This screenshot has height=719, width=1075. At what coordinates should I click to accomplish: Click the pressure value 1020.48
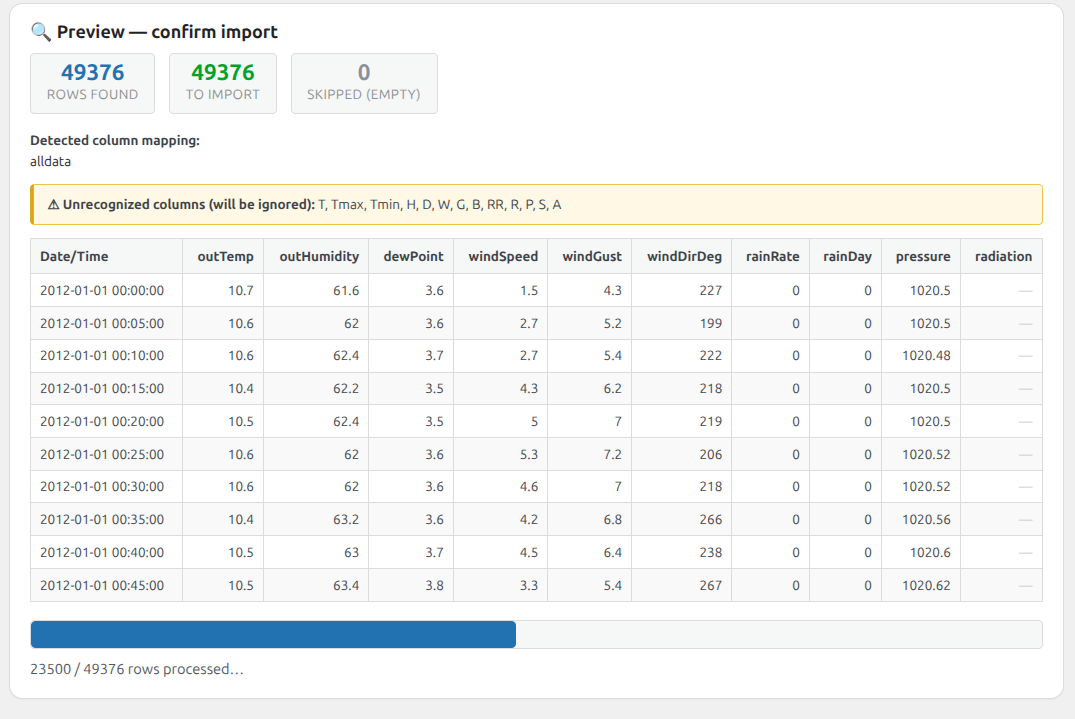[x=926, y=356]
